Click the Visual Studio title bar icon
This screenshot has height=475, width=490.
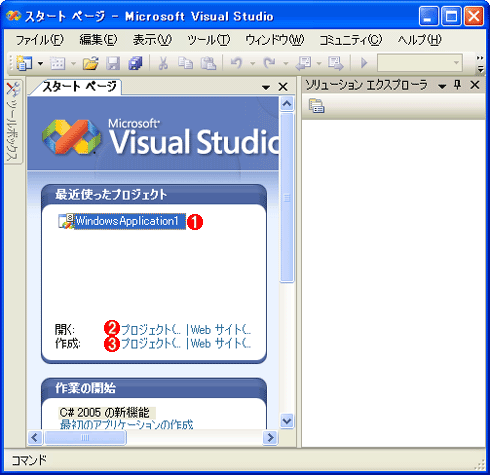click(13, 16)
